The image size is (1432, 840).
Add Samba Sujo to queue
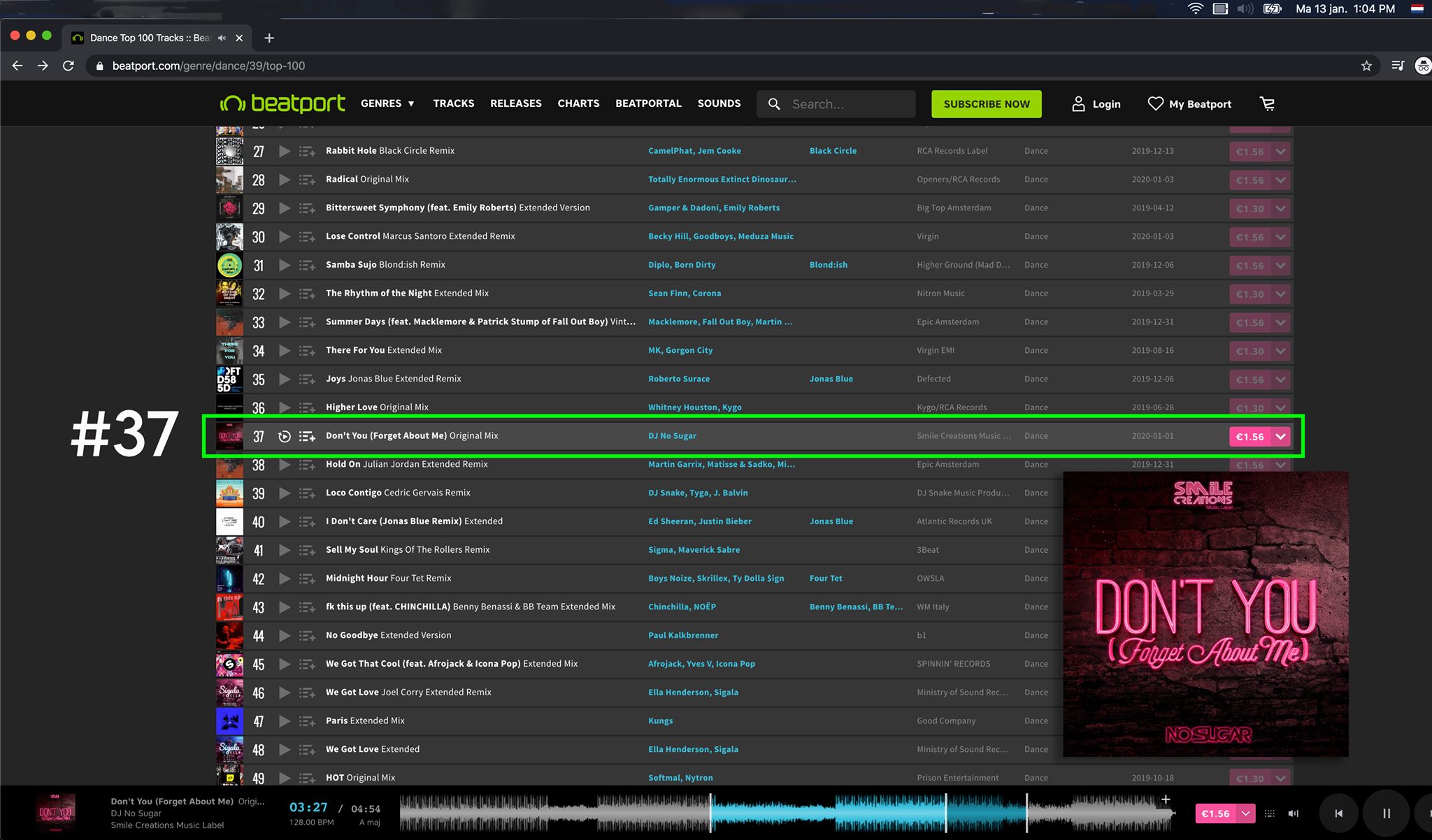click(x=307, y=266)
